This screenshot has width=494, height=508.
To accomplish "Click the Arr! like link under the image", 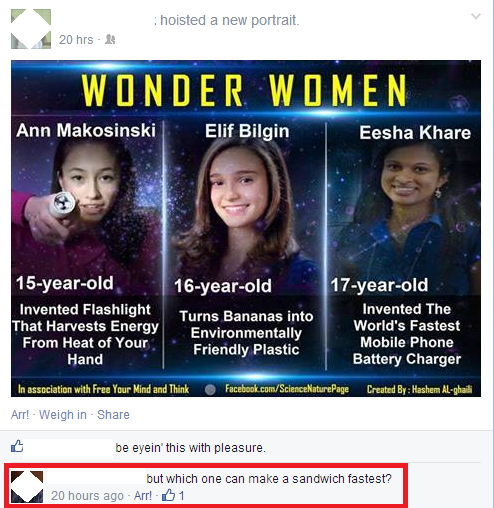I will [20, 415].
